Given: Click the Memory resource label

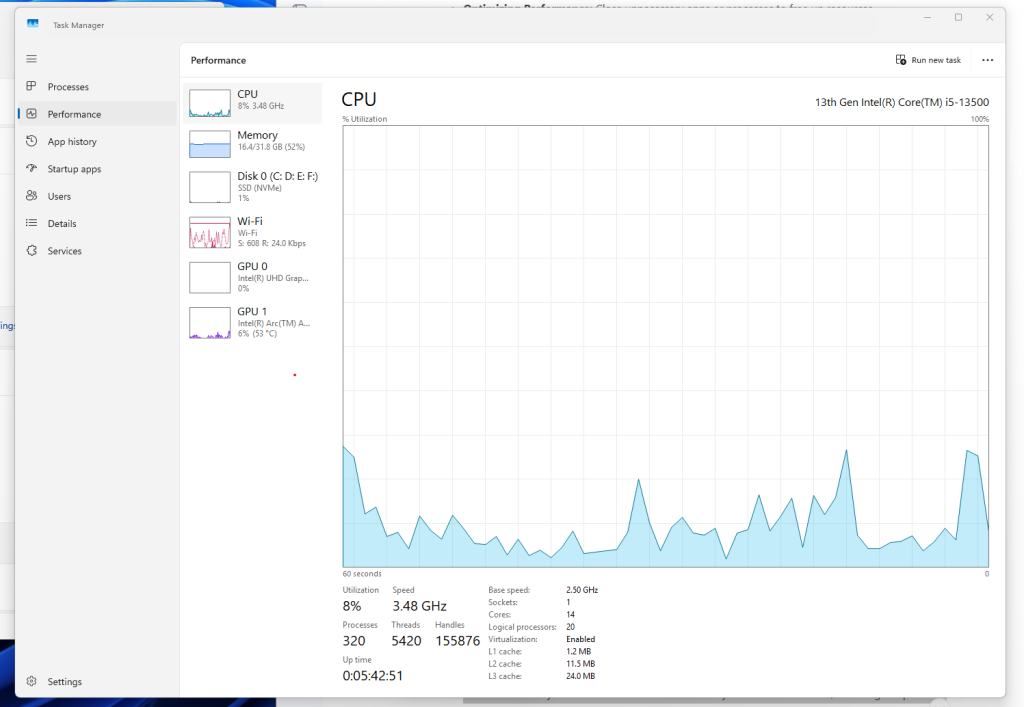Looking at the screenshot, I should (257, 135).
